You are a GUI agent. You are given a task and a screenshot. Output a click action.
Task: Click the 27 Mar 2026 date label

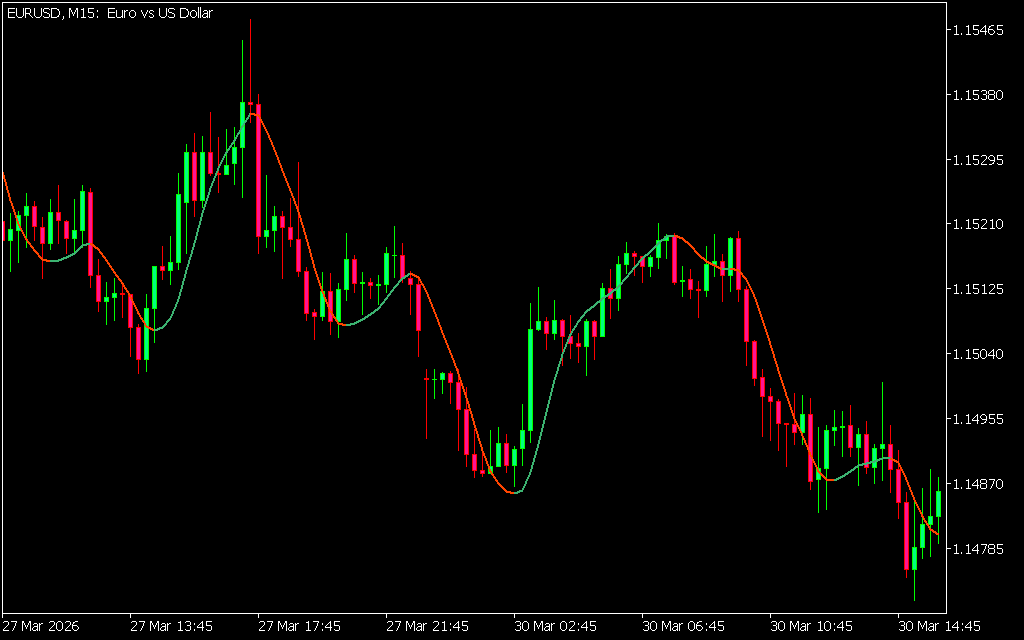click(40, 627)
